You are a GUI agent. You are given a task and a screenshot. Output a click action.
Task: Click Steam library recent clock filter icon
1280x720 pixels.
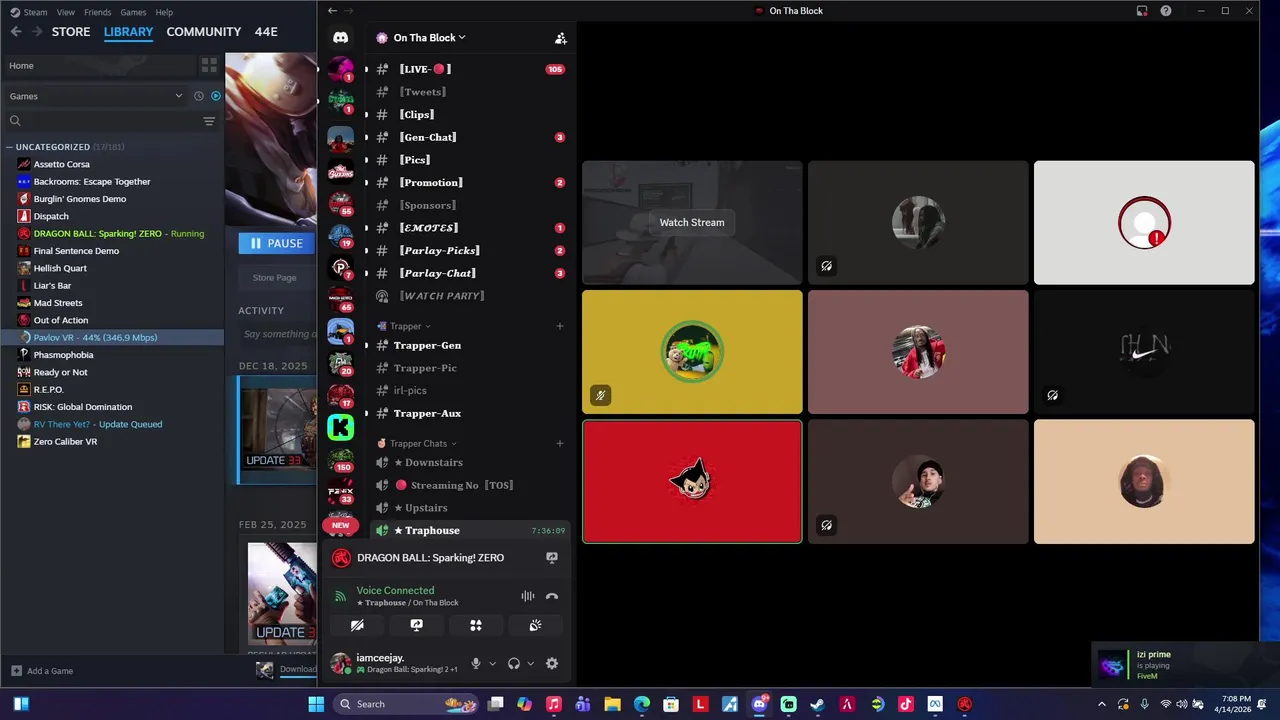[198, 96]
